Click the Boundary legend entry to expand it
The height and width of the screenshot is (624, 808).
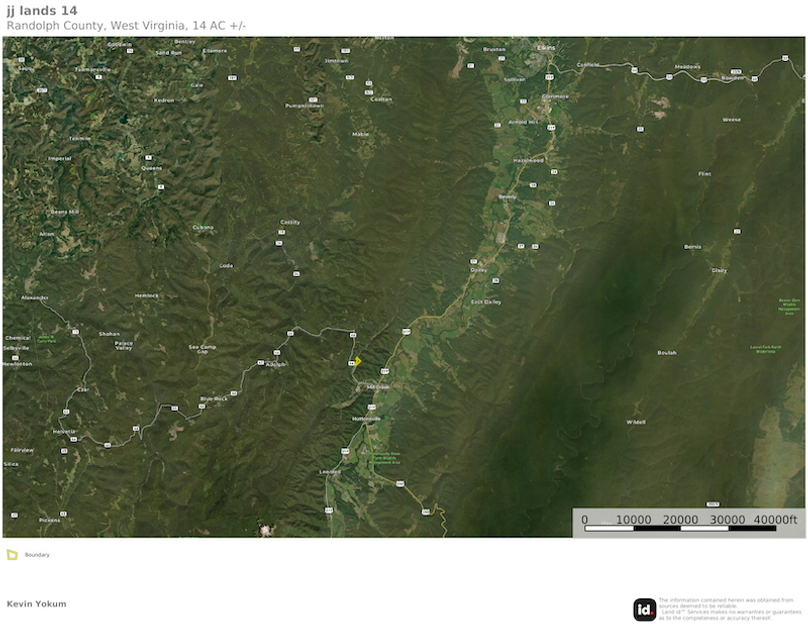tap(38, 554)
